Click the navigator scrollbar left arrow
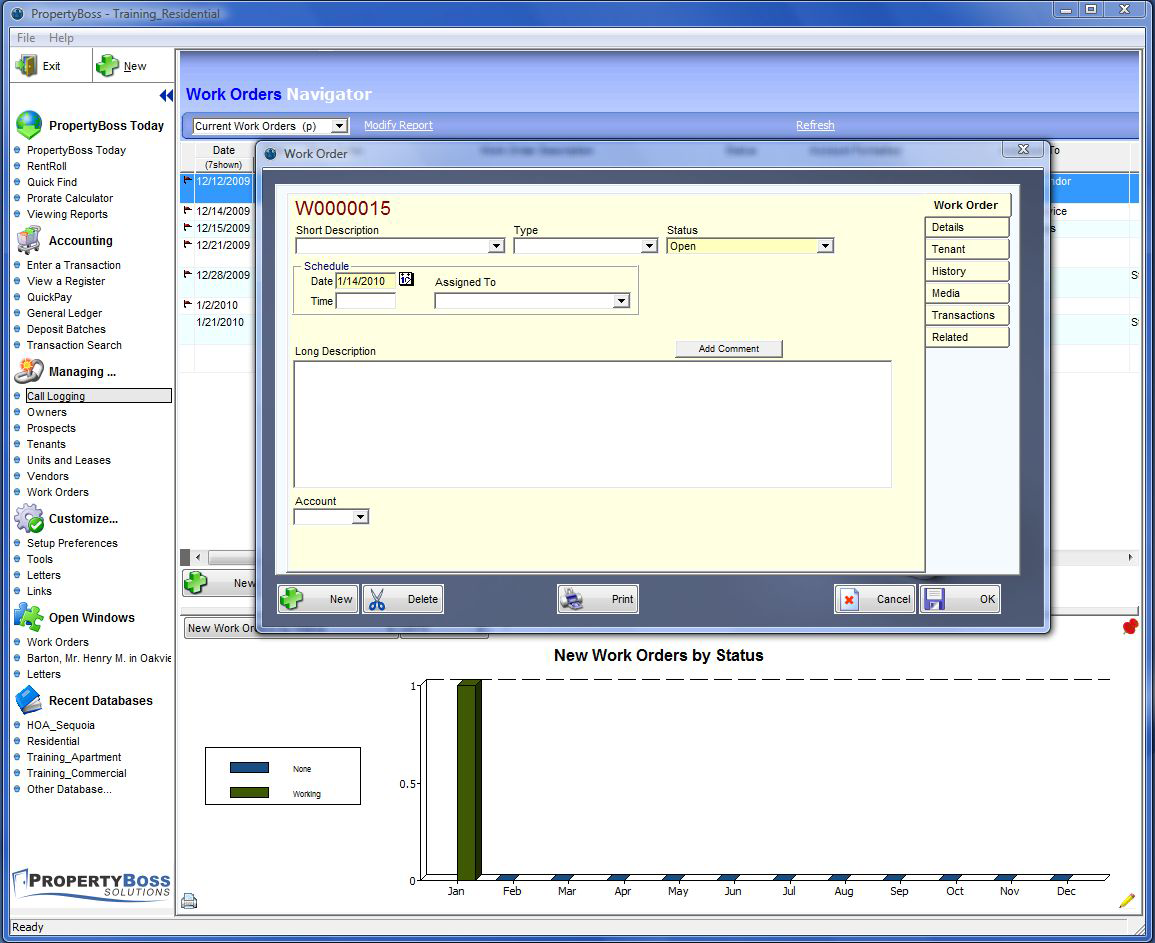 pos(197,558)
